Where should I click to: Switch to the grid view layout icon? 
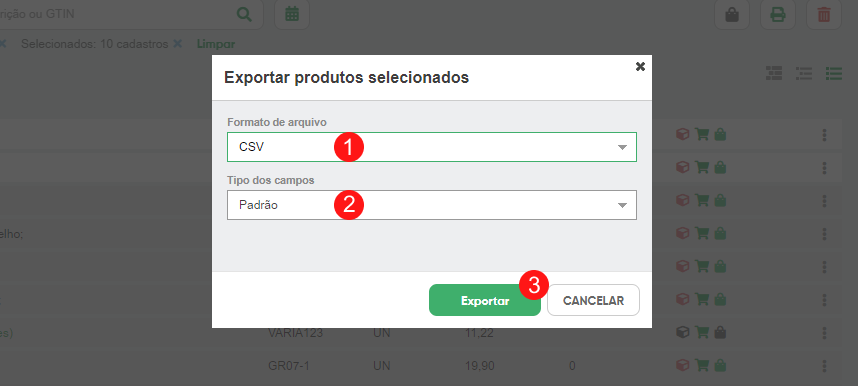(774, 73)
